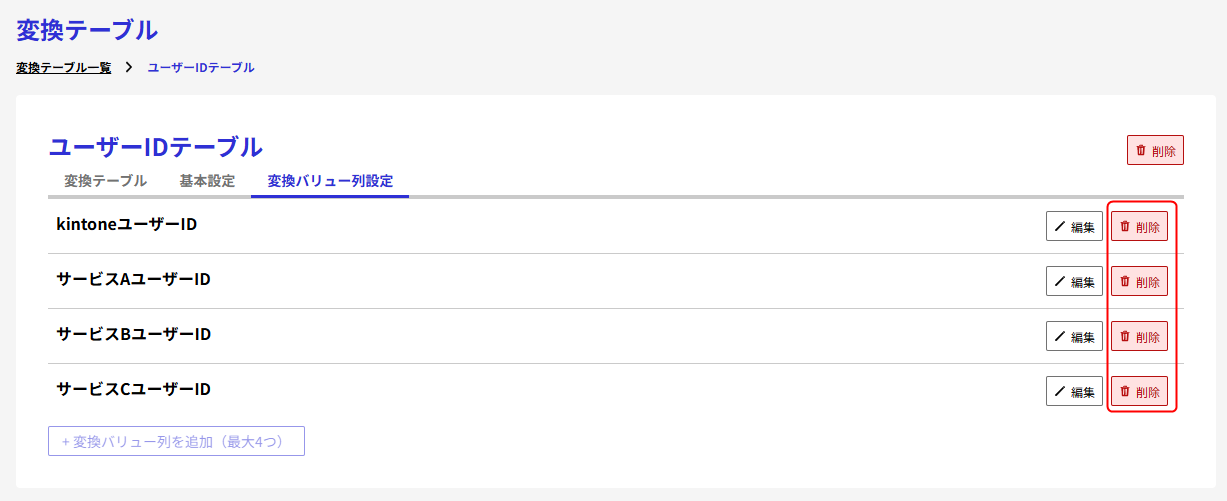Screen dimensions: 1227x501
Task: Select the 変換バリュー列設定 tab
Action: coord(330,181)
